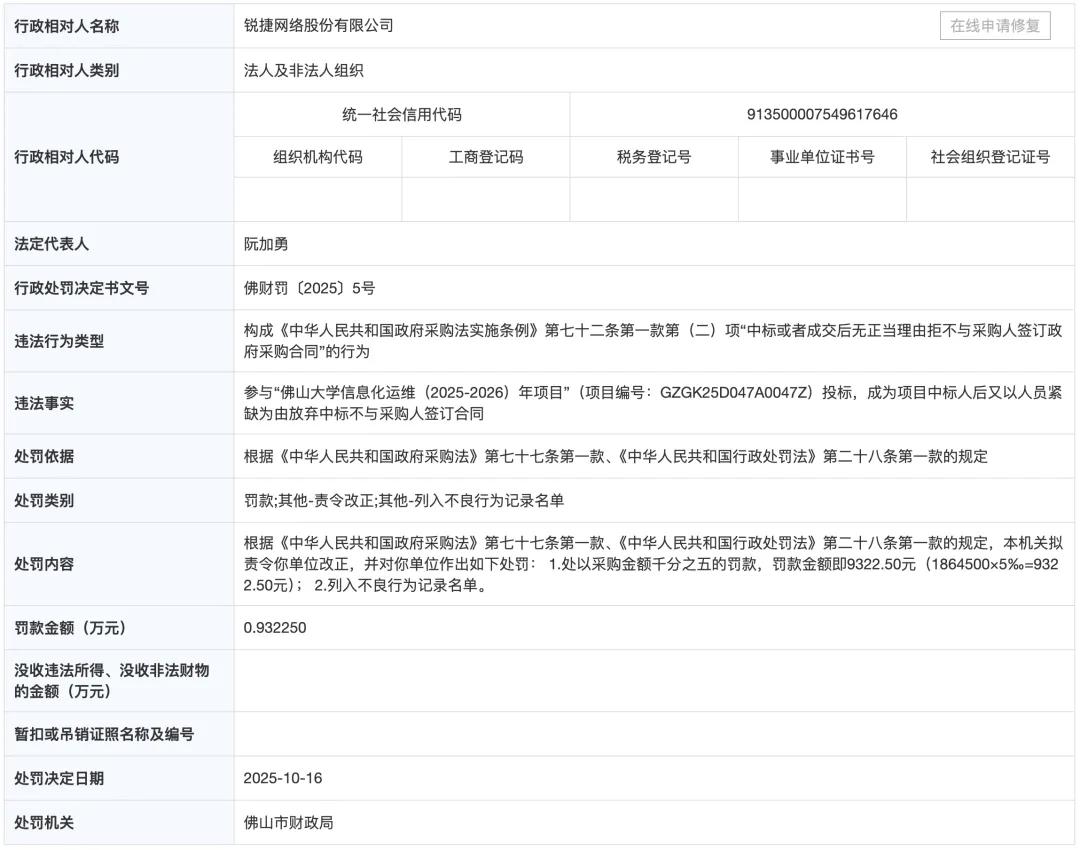
Task: Select the label 处罚内容
Action: point(44,563)
